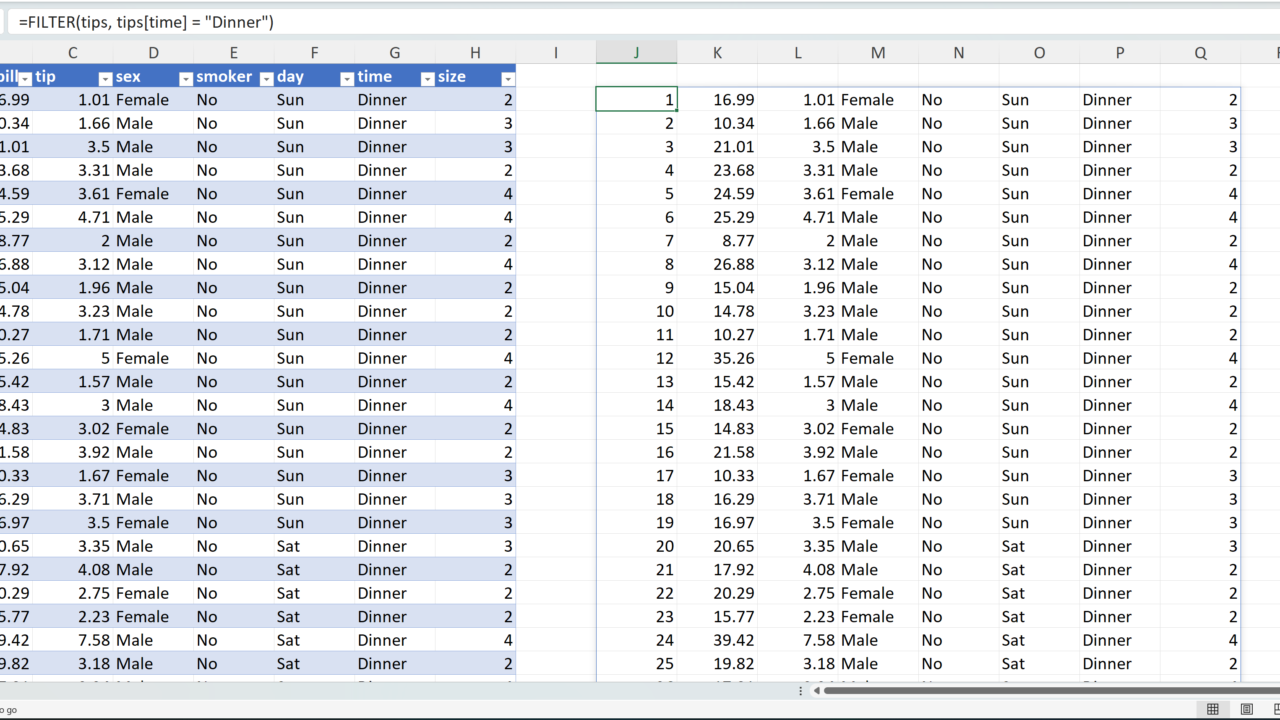Switch to Page Layout view

click(1246, 709)
